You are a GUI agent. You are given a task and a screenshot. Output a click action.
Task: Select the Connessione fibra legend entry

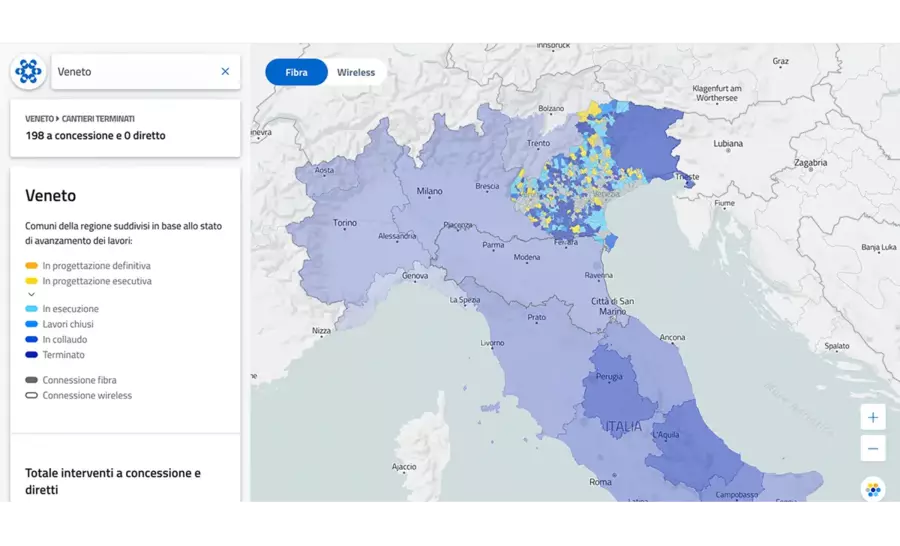pos(71,380)
